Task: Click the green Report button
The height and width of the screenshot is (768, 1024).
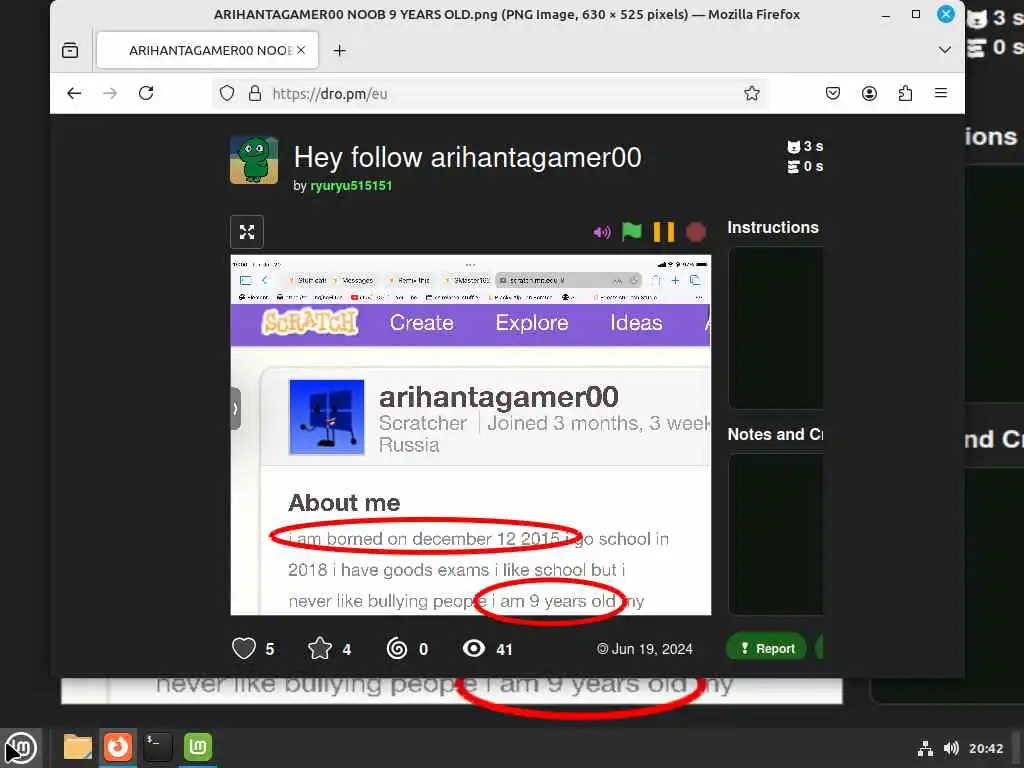Action: pyautogui.click(x=767, y=648)
